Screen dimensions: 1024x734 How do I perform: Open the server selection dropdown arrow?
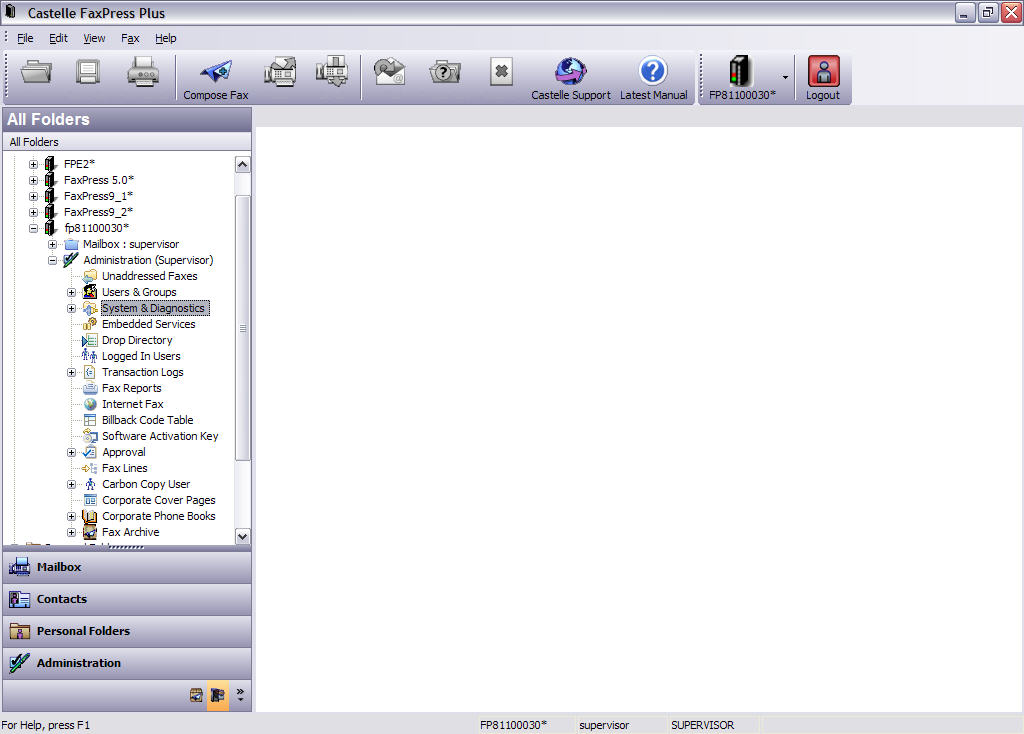[785, 77]
